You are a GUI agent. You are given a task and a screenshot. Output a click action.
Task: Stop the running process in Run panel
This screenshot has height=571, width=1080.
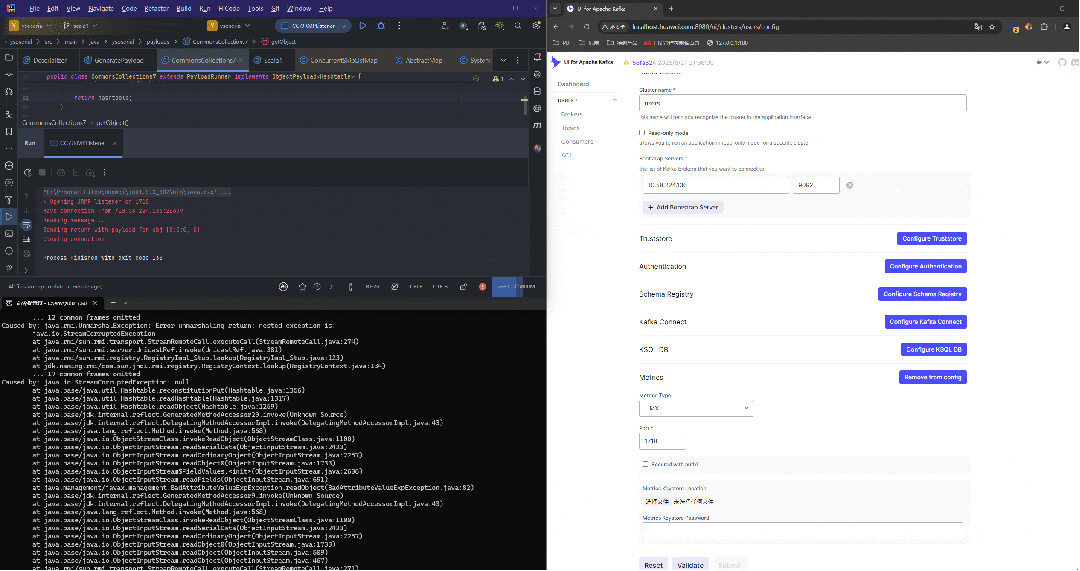click(x=42, y=172)
